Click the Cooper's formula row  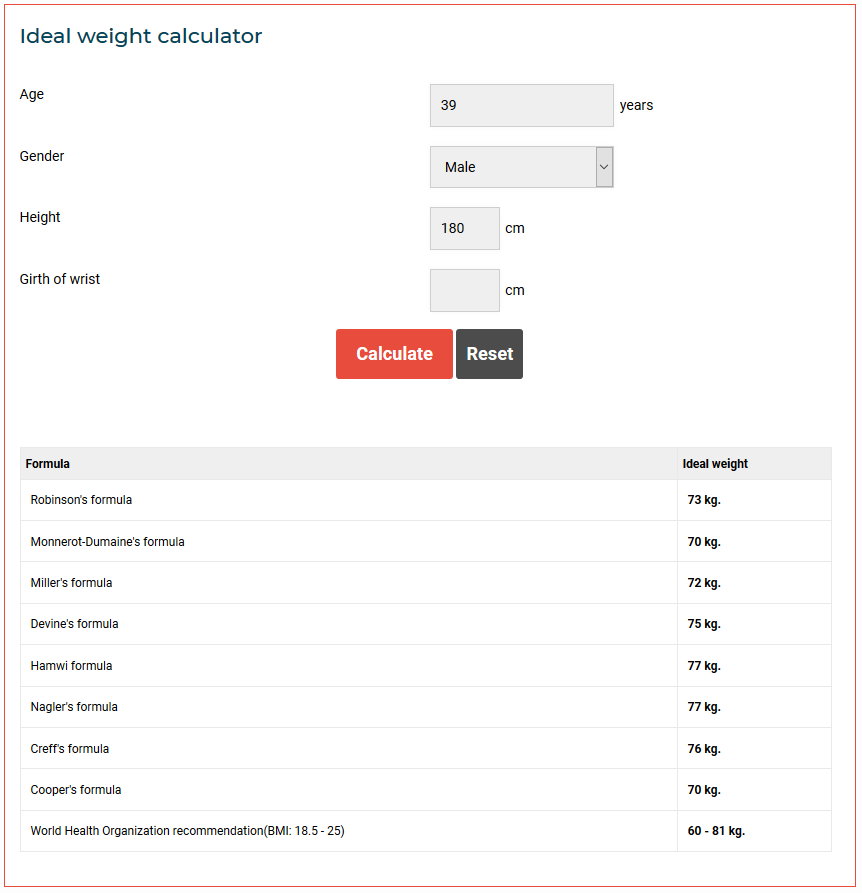coord(76,790)
